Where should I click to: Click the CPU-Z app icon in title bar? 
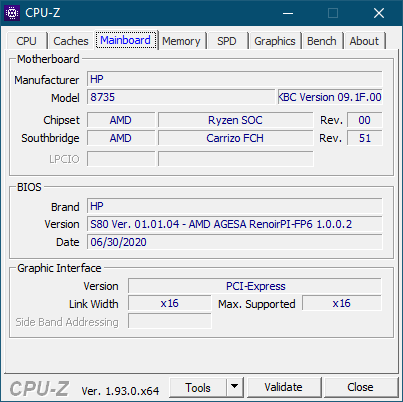tap(12, 13)
